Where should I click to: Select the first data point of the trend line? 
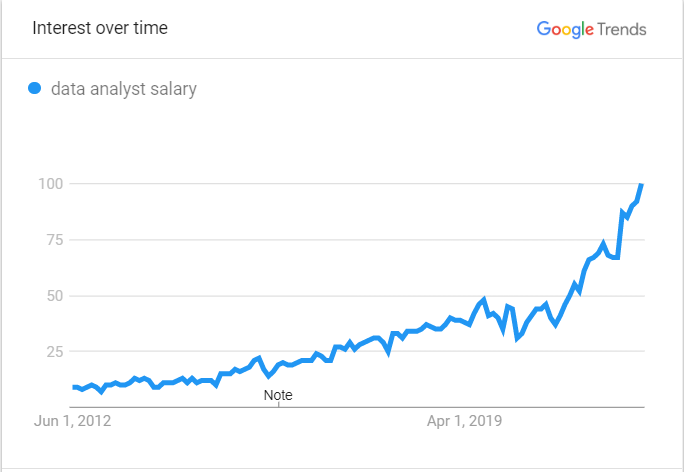coord(74,387)
